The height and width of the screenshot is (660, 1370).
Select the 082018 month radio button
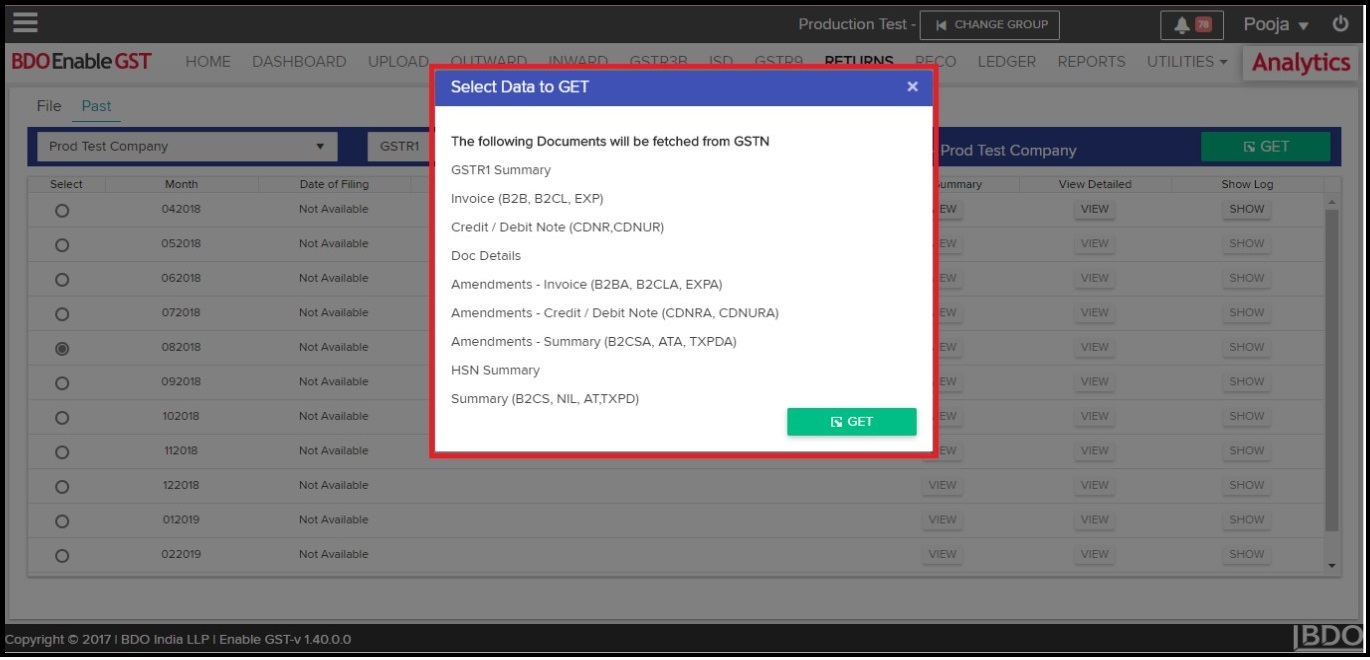[62, 348]
